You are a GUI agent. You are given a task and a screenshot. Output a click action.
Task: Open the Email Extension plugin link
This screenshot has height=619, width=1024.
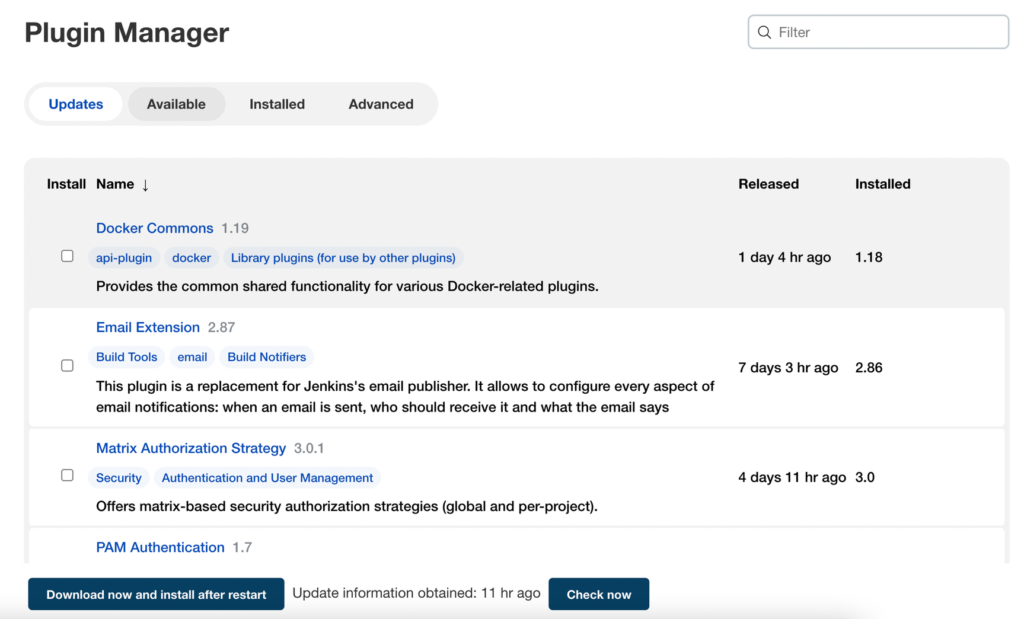[x=148, y=327]
